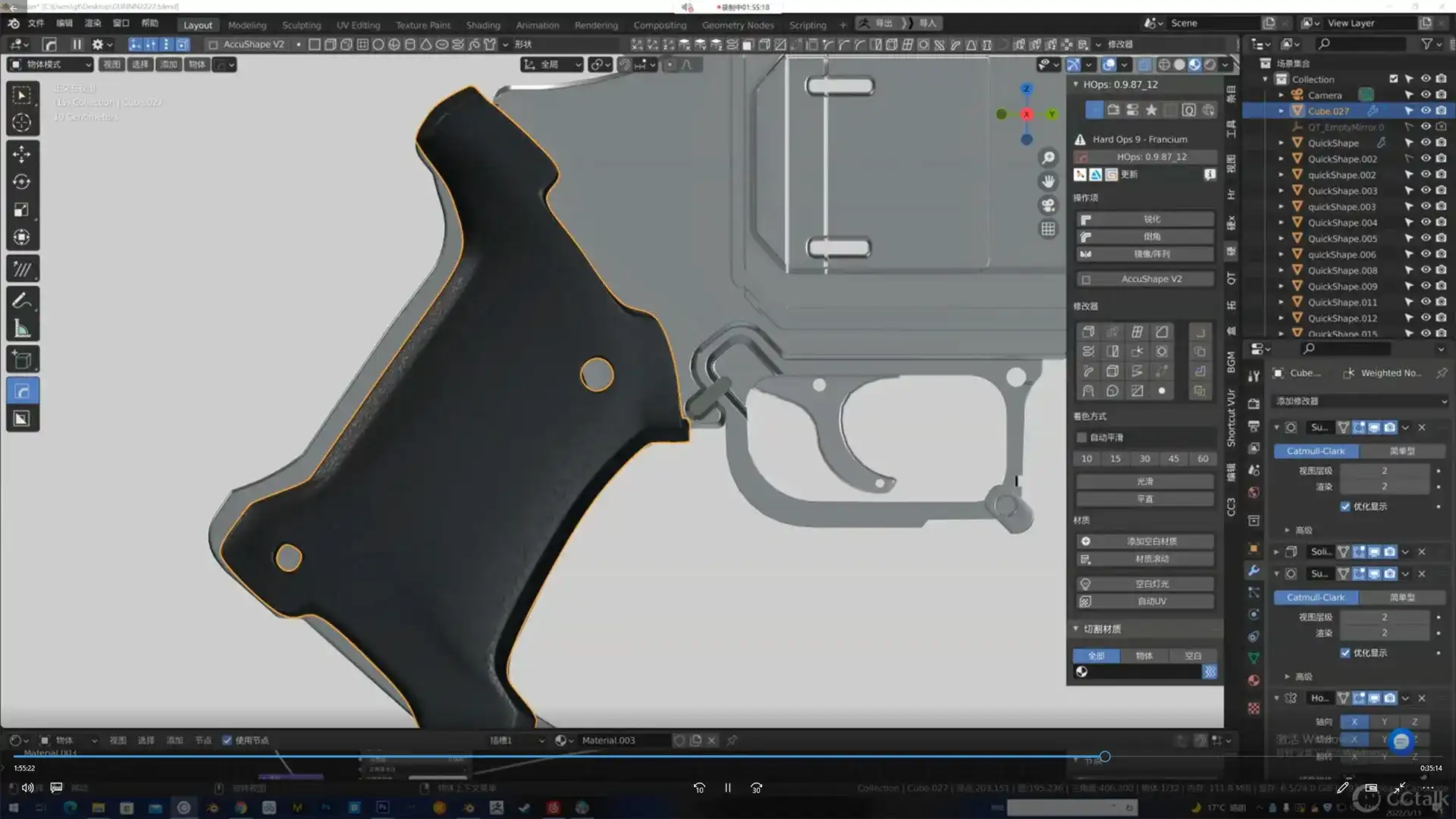This screenshot has width=1456, height=819.
Task: Select the Scale tool in left toolbar
Action: [x=22, y=210]
